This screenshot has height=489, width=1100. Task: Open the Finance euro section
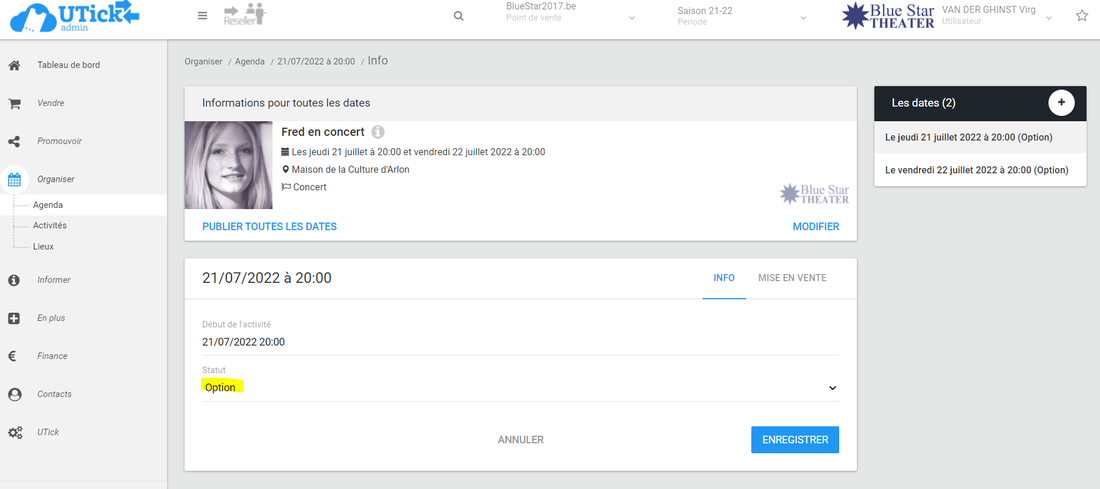click(52, 356)
